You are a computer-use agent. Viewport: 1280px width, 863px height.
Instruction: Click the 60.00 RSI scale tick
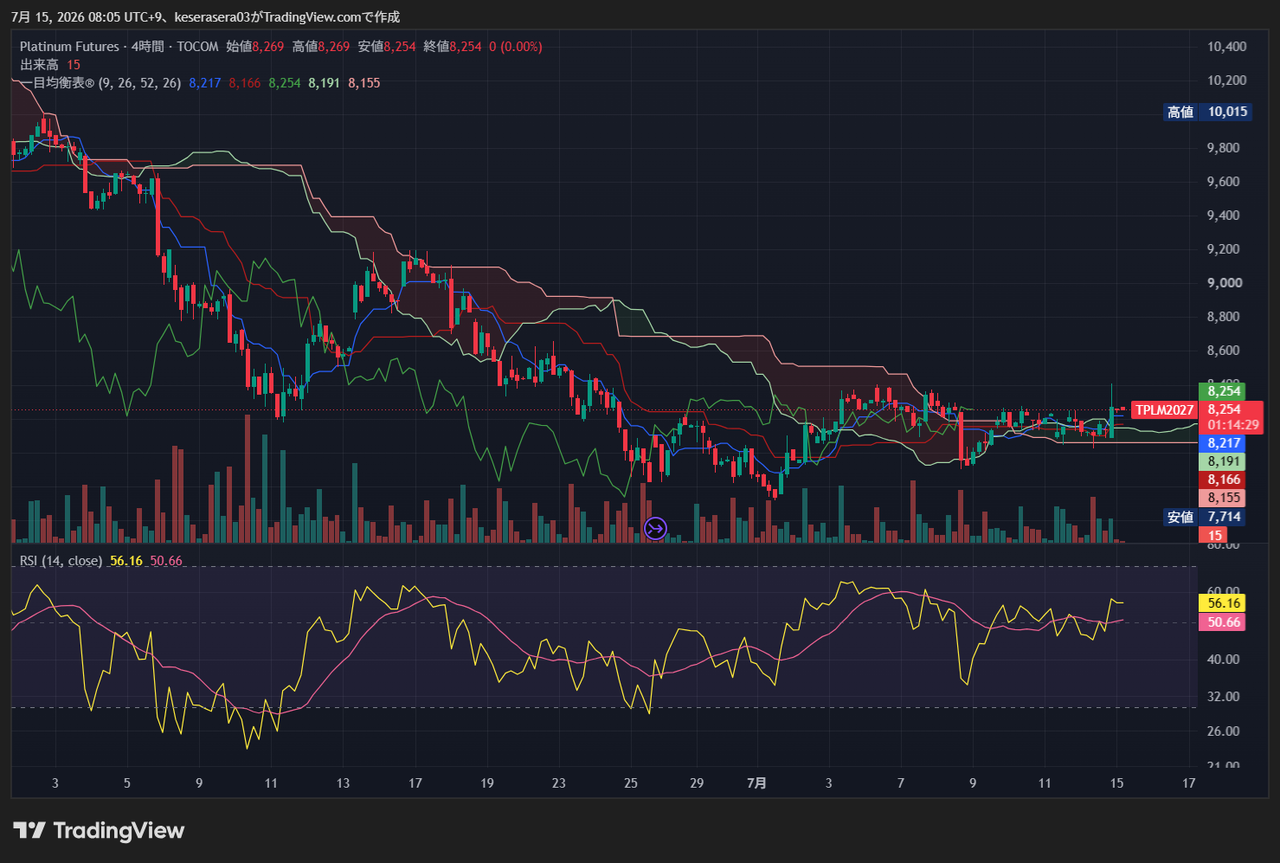click(1223, 591)
